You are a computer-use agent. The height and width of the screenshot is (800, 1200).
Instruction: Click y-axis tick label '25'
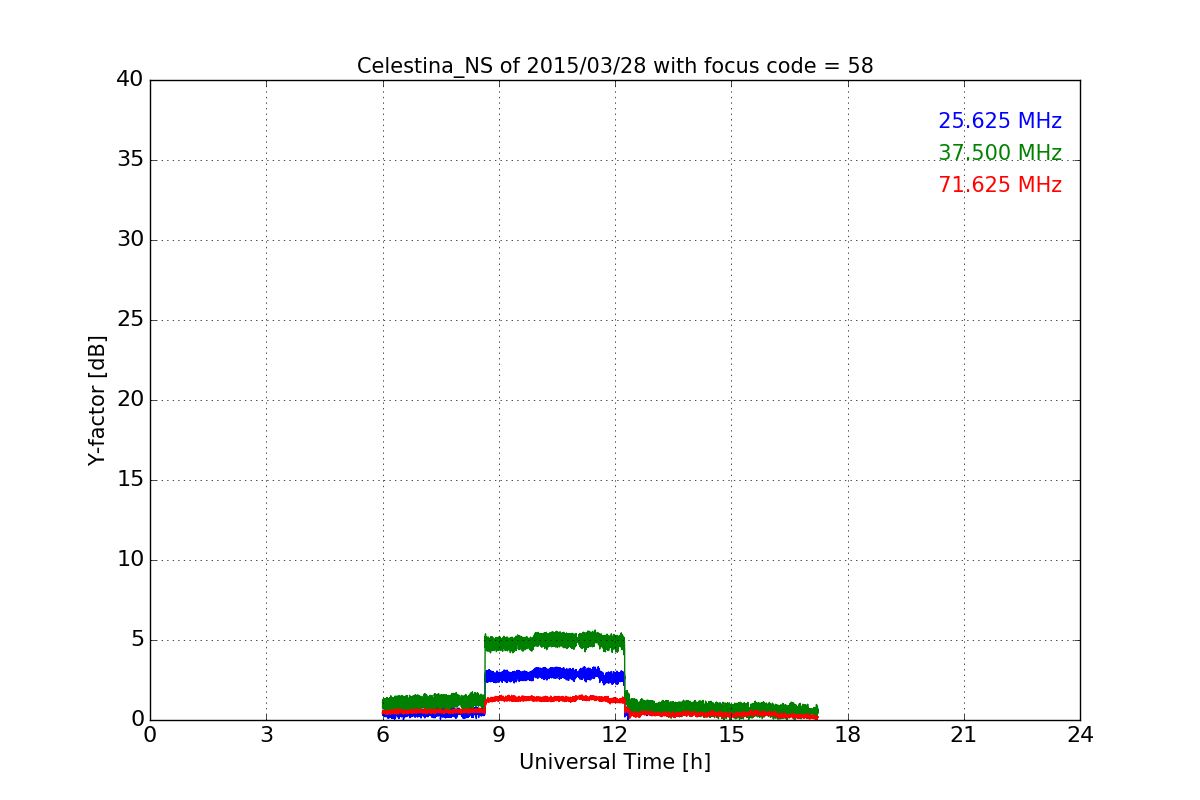coord(130,320)
